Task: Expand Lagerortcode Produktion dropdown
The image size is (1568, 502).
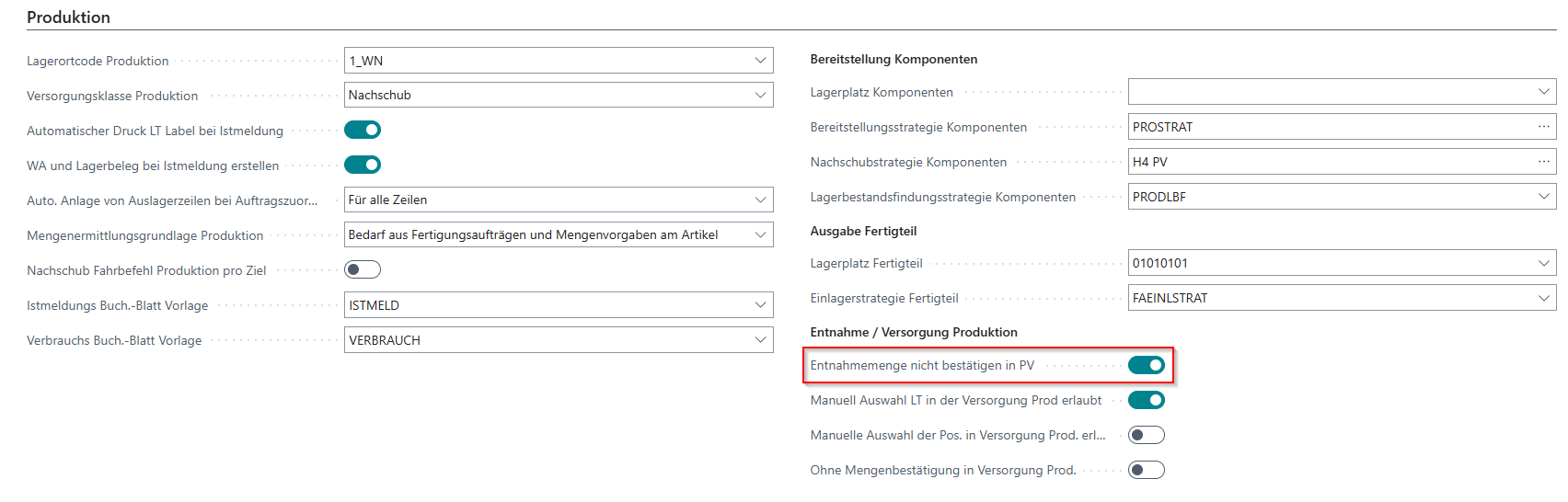Action: tap(760, 61)
